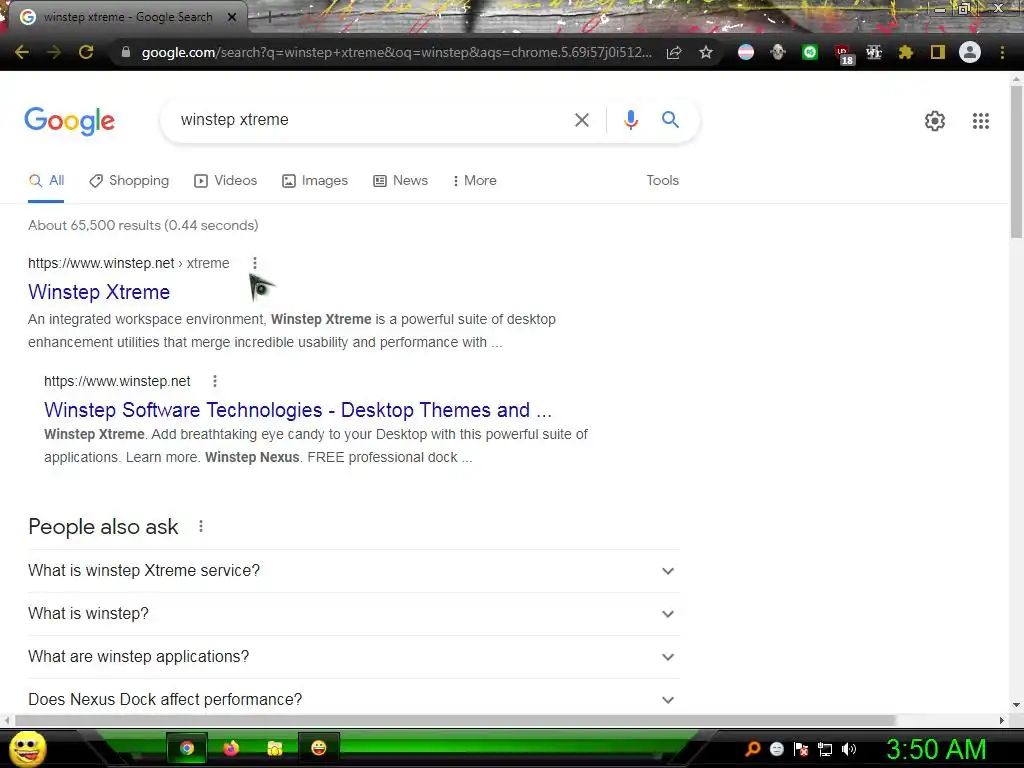This screenshot has width=1024, height=768.
Task: Click the vertical page scrollbar thumb
Action: coord(1016,161)
